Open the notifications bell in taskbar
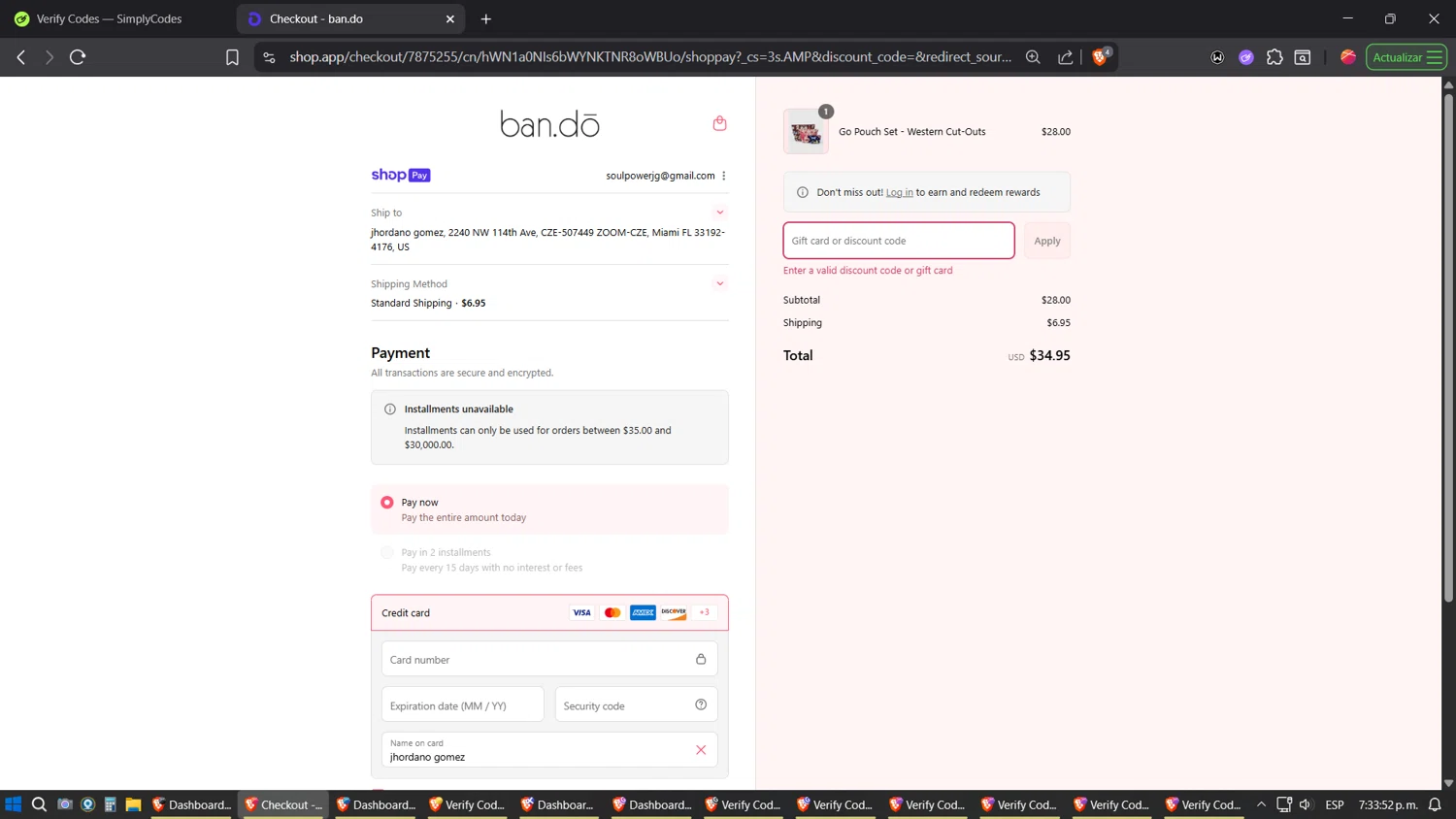The width and height of the screenshot is (1456, 819). [x=1435, y=804]
